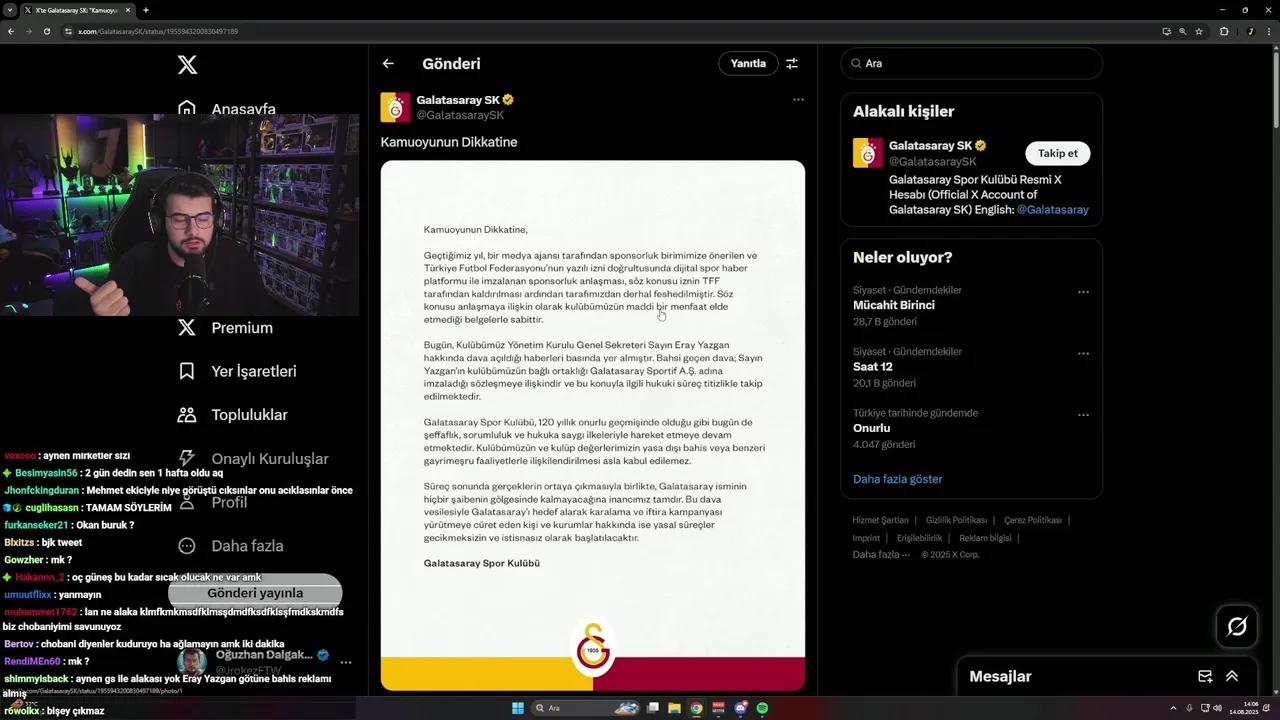Click the Chrome address bar URL
The image size is (1280, 720).
point(158,31)
